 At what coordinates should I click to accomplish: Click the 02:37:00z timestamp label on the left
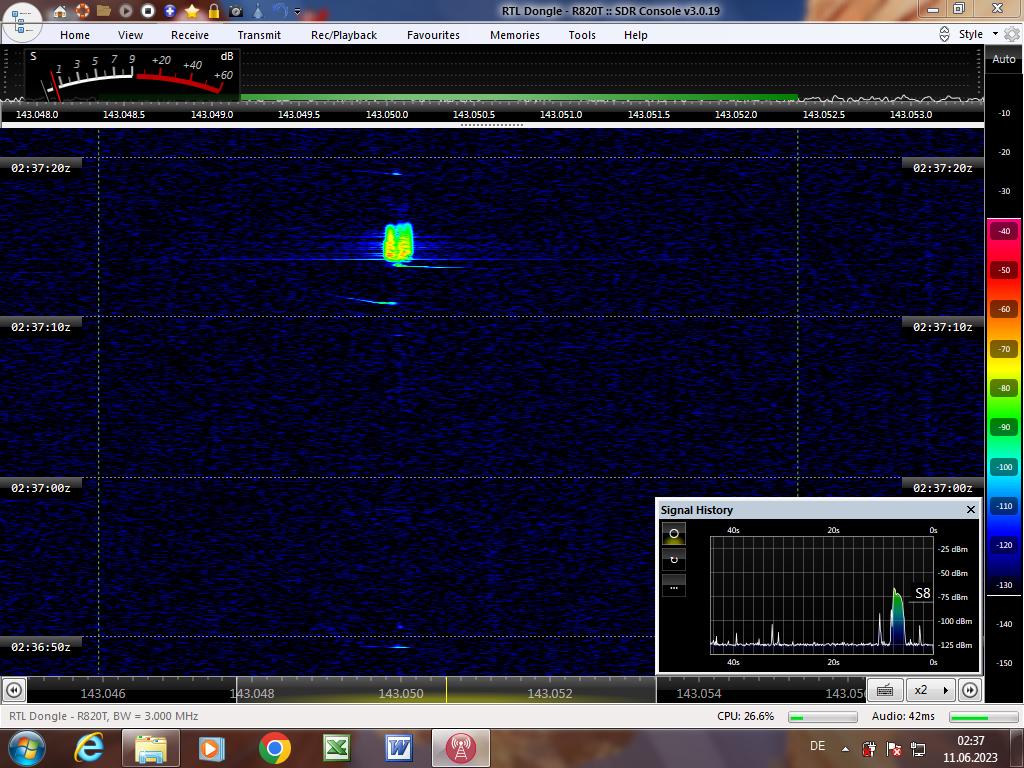40,488
